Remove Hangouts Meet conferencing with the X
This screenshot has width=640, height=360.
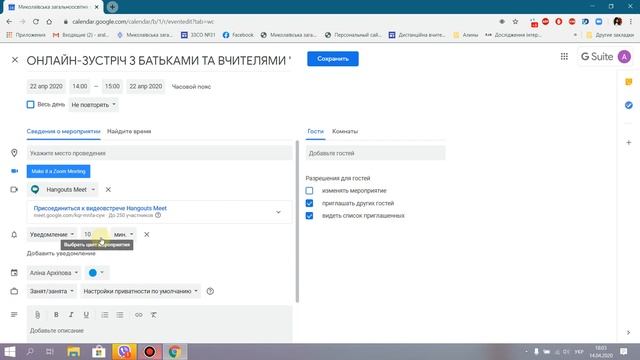click(x=108, y=189)
